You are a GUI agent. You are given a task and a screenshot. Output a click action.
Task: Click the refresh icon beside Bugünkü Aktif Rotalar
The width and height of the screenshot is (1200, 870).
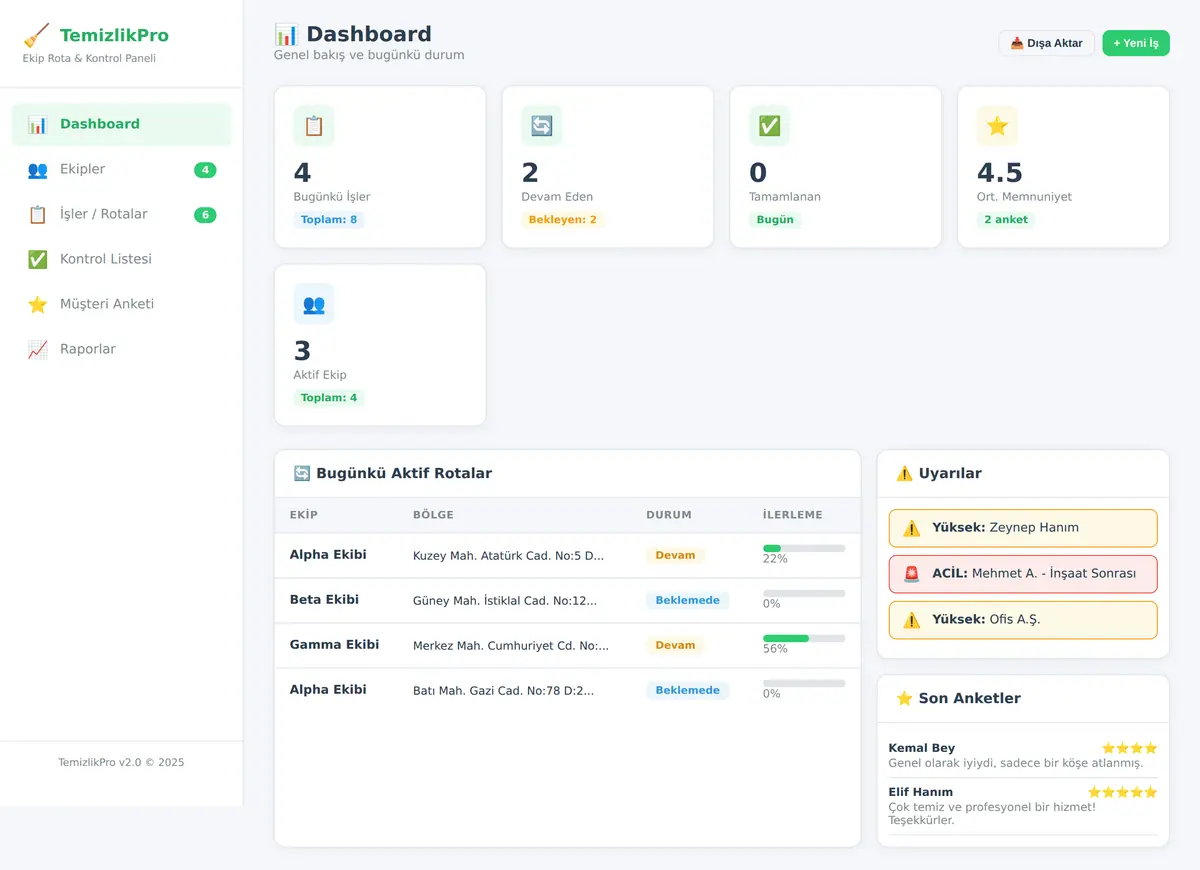point(302,473)
